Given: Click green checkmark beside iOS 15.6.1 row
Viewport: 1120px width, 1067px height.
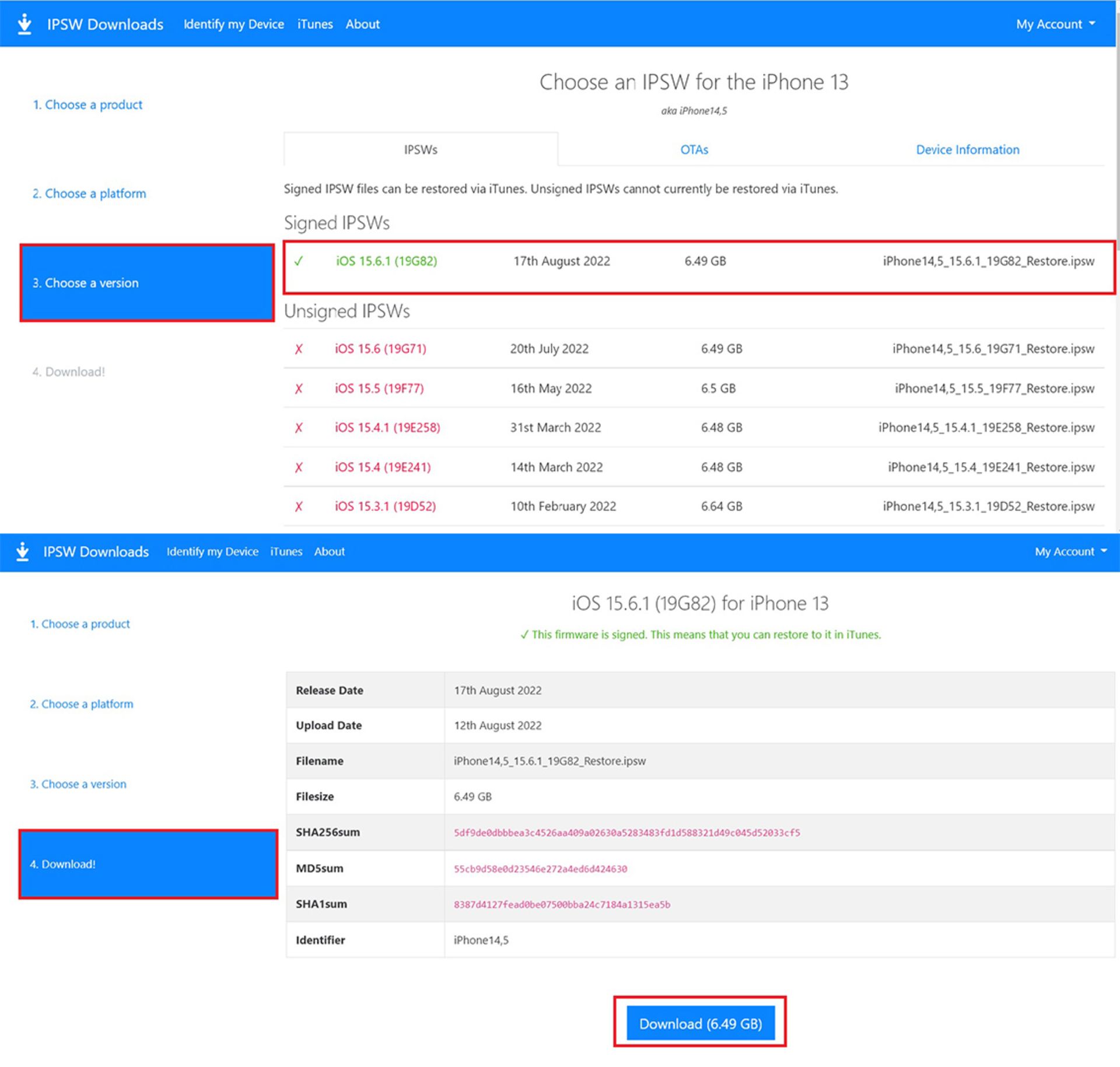Looking at the screenshot, I should 299,261.
